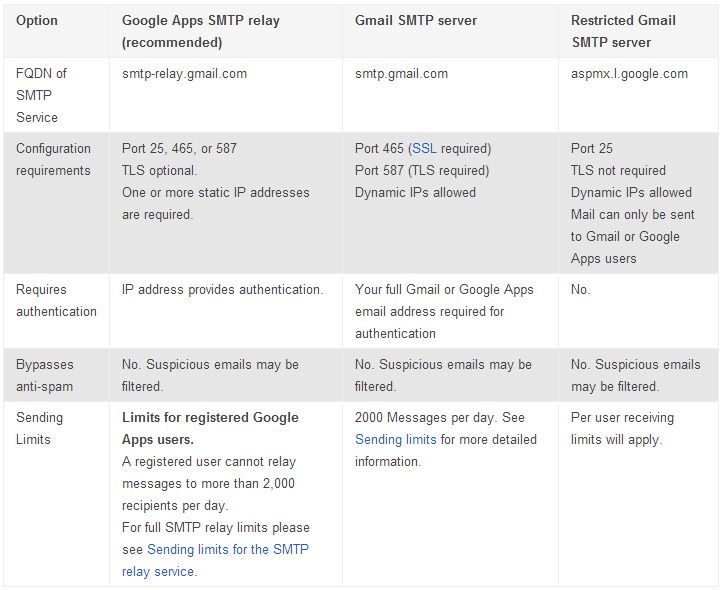This screenshot has height=590, width=725.
Task: Click the 'Requires authentication' row label
Action: [x=56, y=301]
